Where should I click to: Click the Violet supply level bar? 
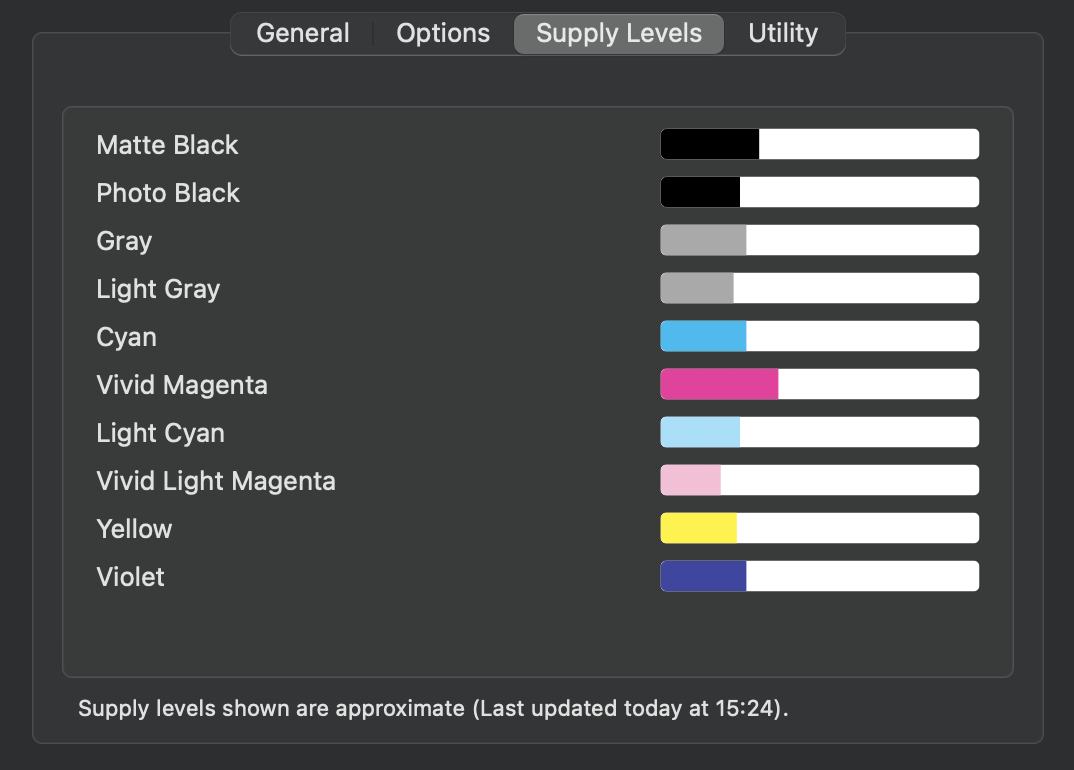[x=819, y=576]
